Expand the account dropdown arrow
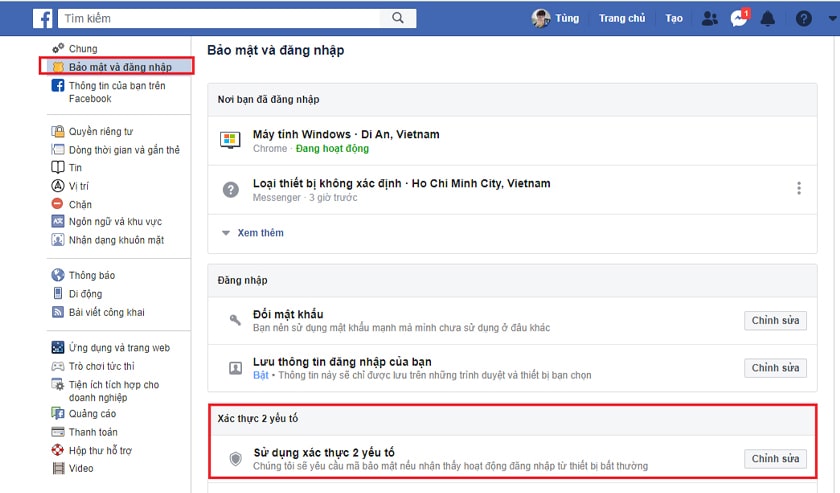The height and width of the screenshot is (493, 840). 832,18
